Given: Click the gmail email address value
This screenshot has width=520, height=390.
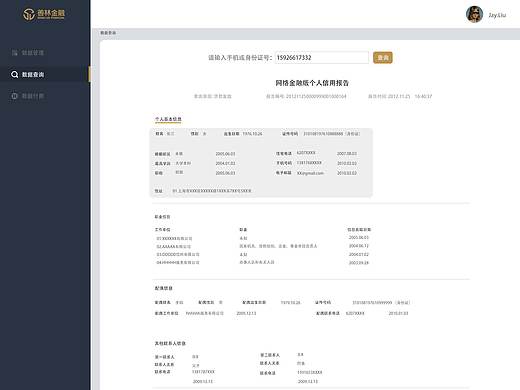Looking at the screenshot, I should [x=310, y=173].
